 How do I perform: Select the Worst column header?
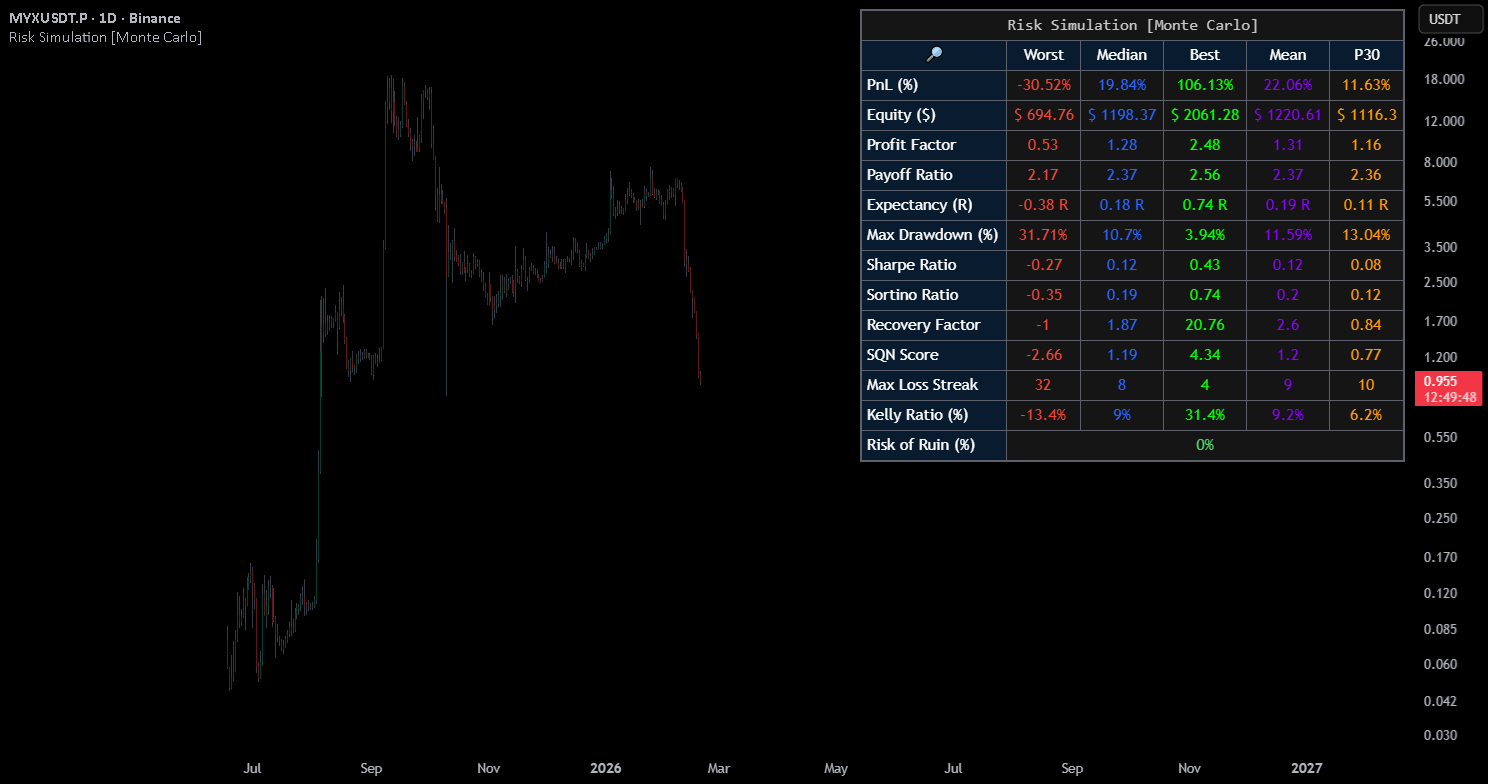[1044, 55]
